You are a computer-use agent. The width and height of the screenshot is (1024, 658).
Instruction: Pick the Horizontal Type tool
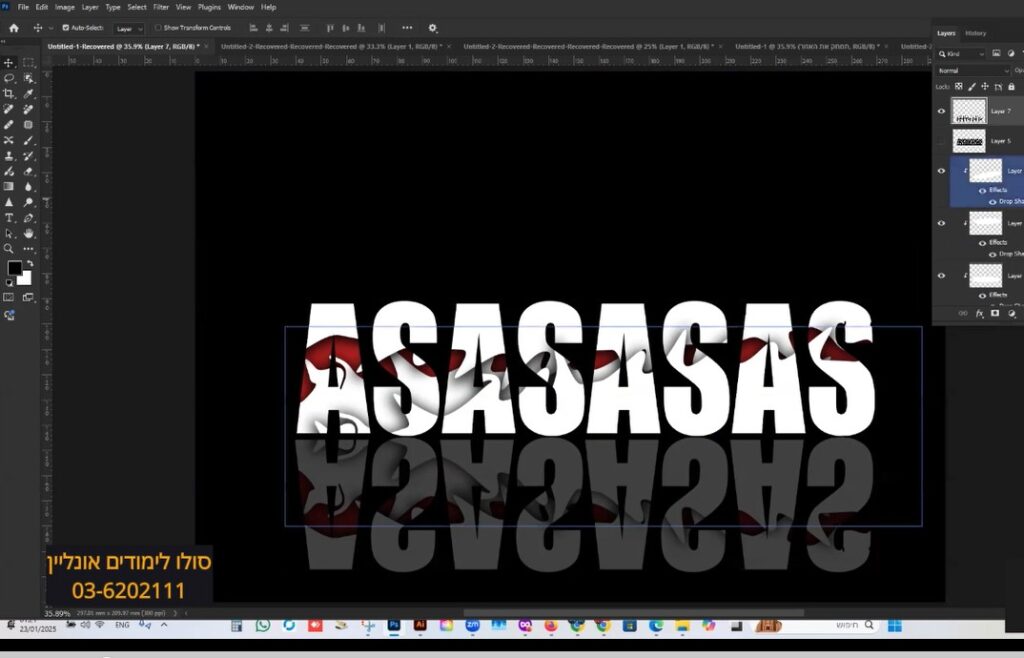(9, 217)
